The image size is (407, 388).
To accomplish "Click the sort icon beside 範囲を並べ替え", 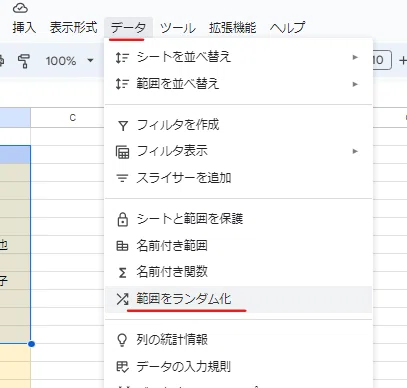I will click(x=122, y=84).
